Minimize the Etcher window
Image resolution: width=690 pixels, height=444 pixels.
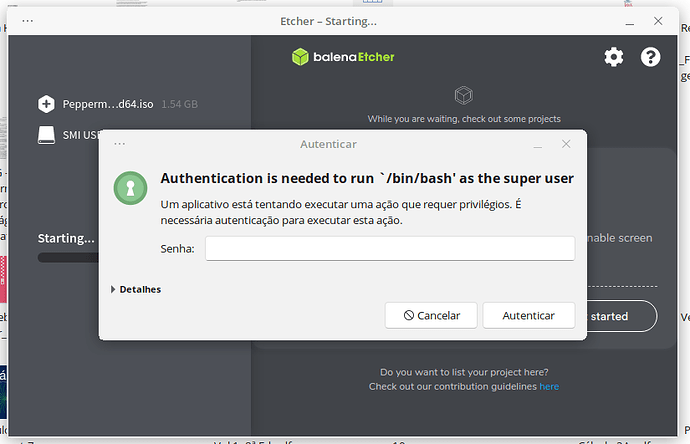coord(630,22)
